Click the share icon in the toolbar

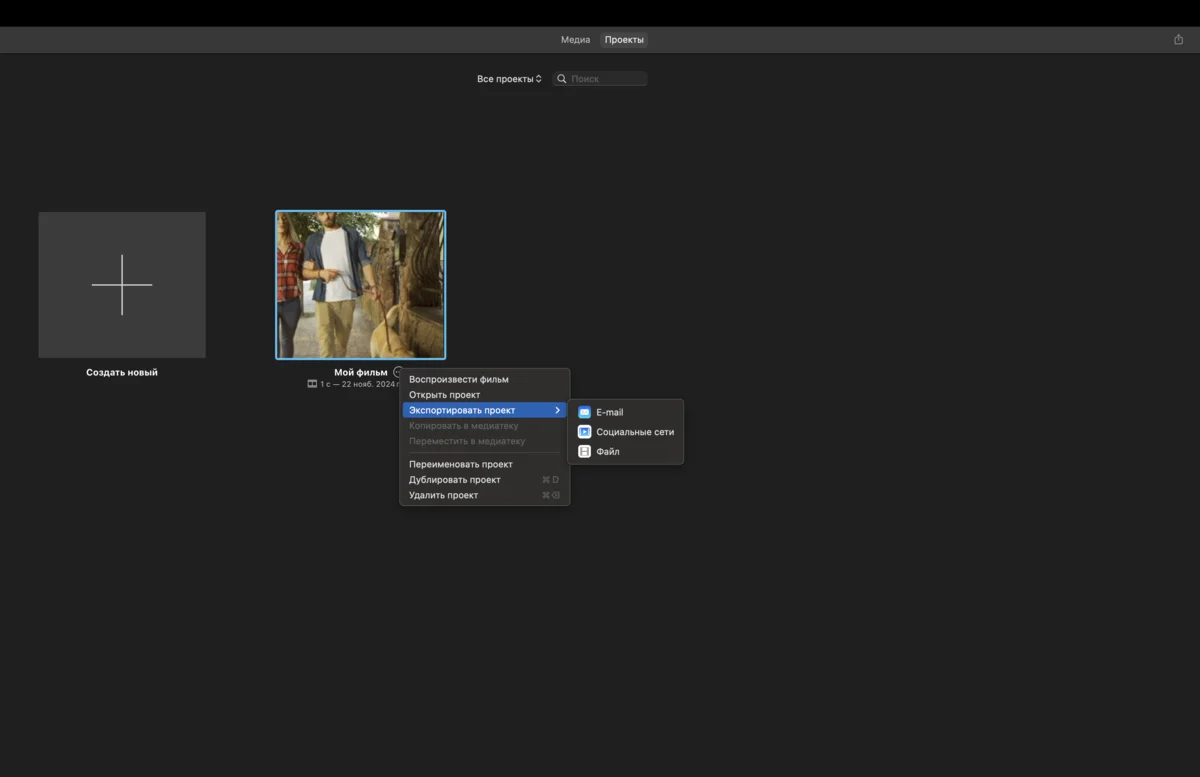coord(1178,40)
